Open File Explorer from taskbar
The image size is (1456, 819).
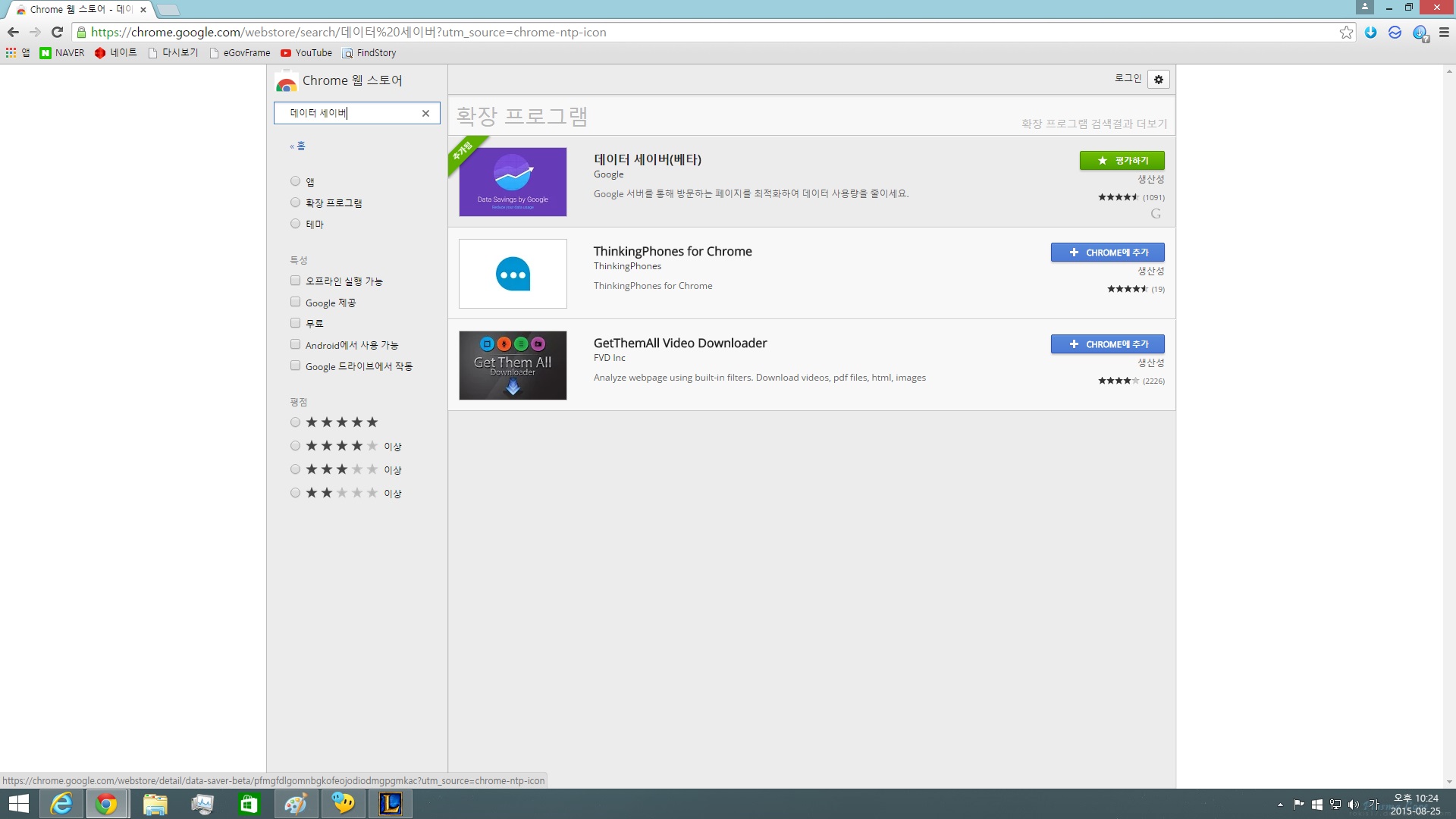pyautogui.click(x=155, y=804)
